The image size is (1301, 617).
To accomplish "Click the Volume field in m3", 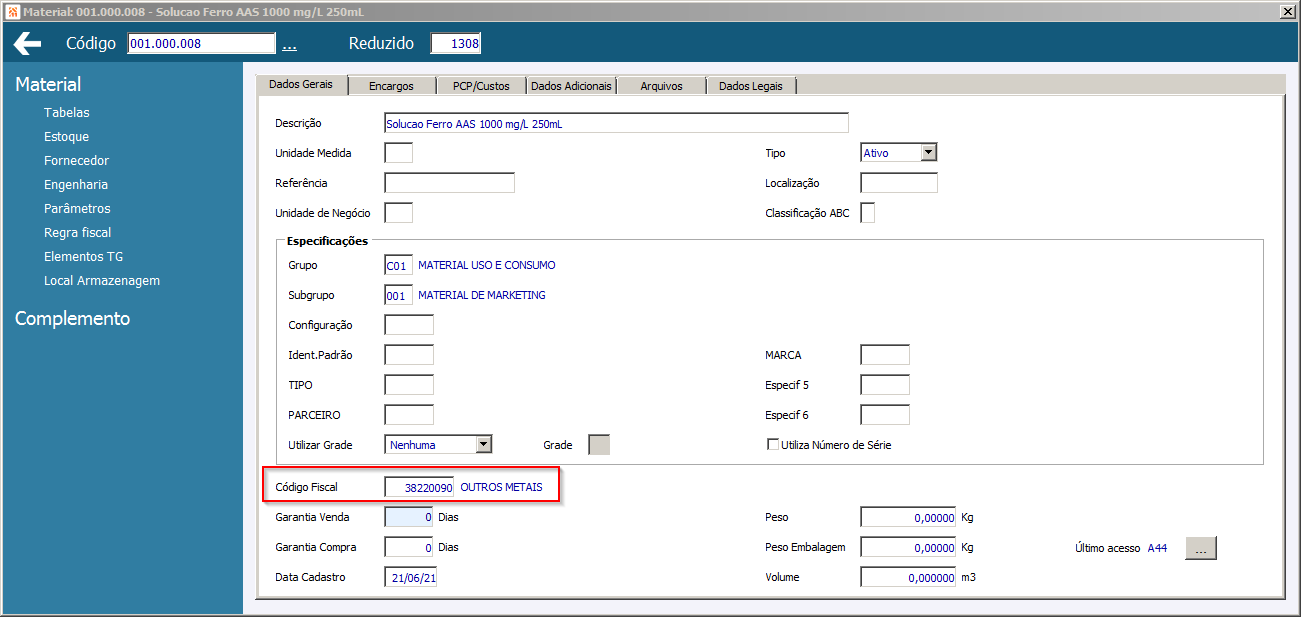I will click(908, 577).
